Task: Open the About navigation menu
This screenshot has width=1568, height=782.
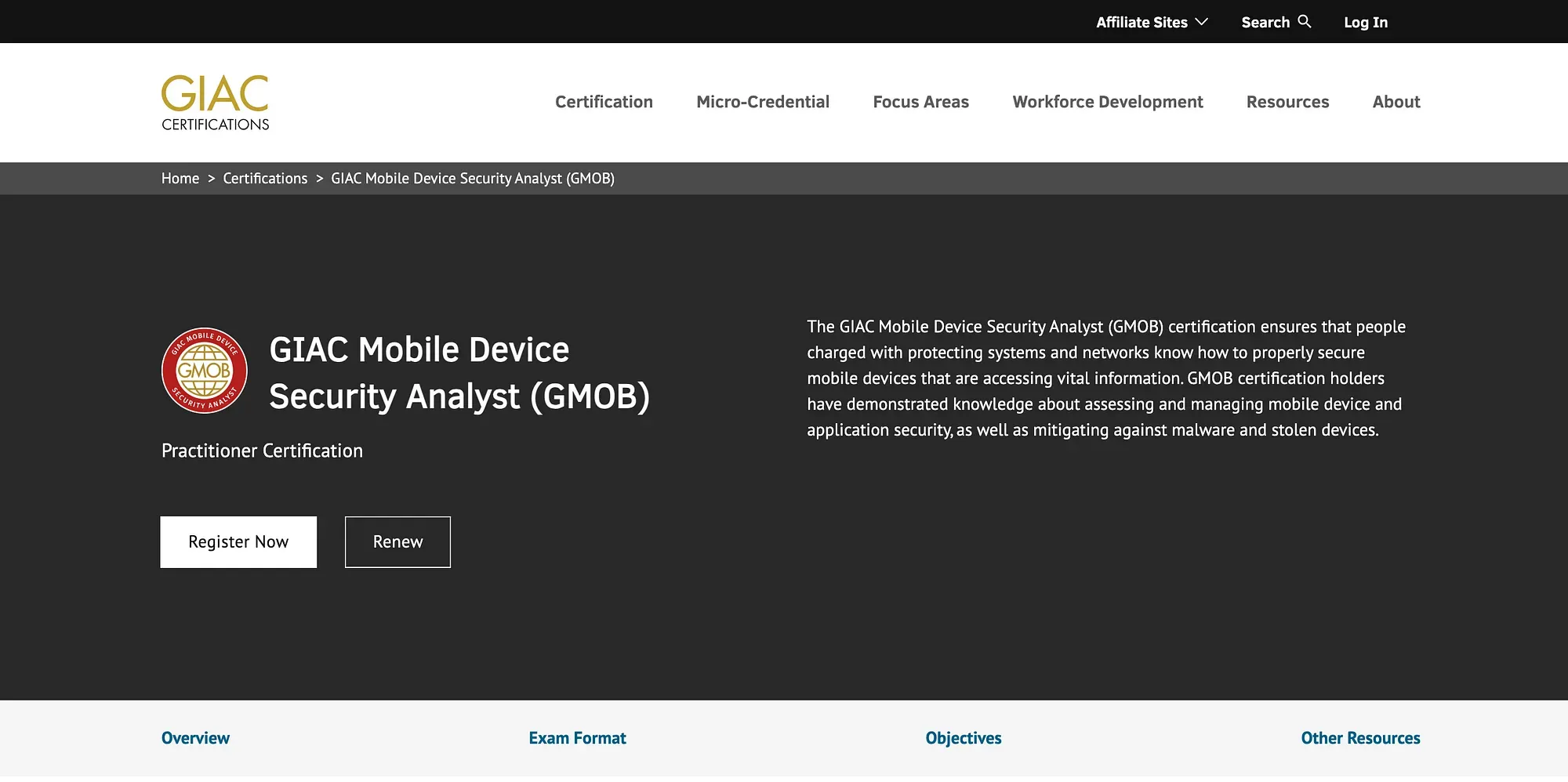Action: tap(1396, 102)
